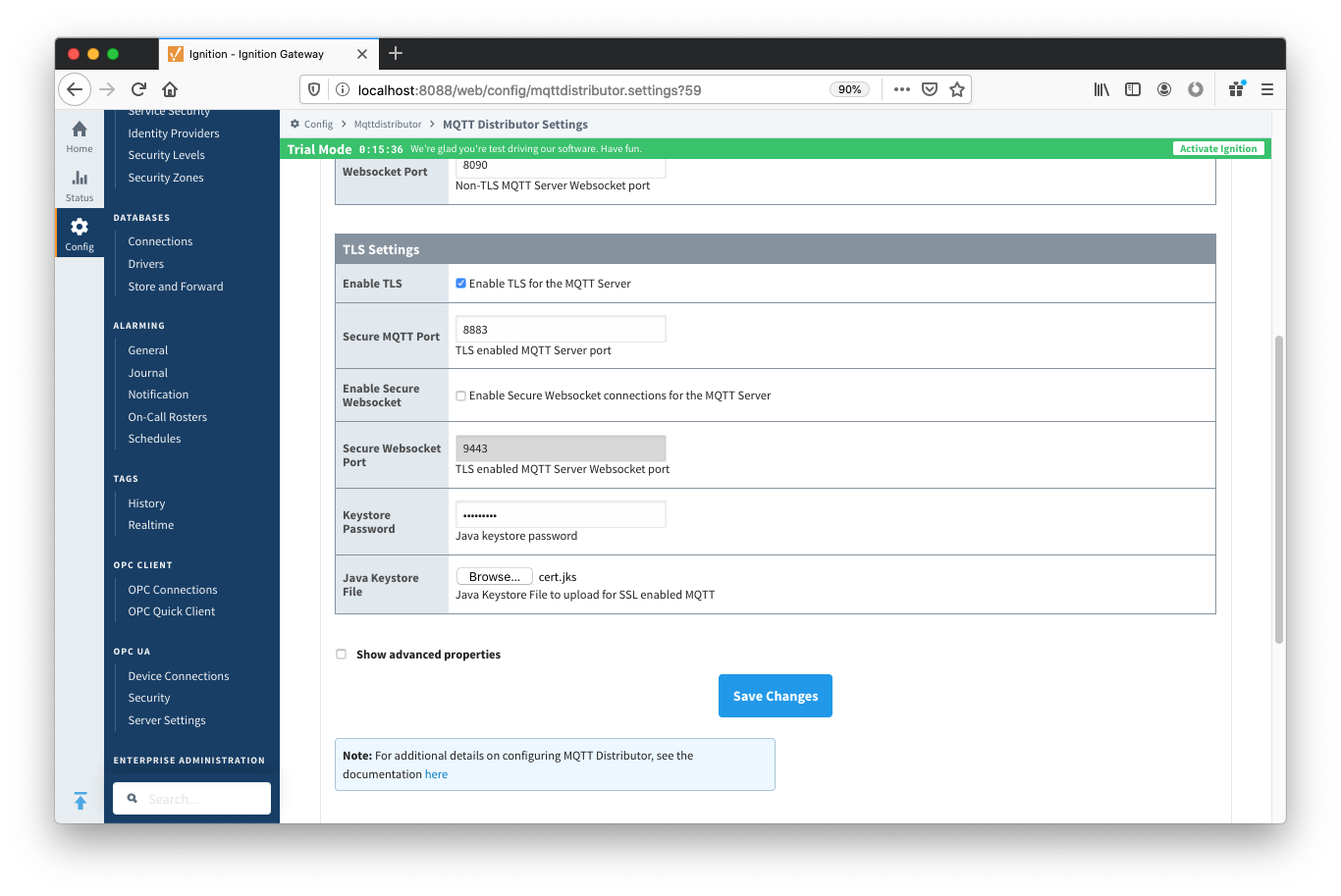Viewport: 1341px width, 896px height.
Task: Open Alarming Schedules in sidebar
Action: click(154, 439)
